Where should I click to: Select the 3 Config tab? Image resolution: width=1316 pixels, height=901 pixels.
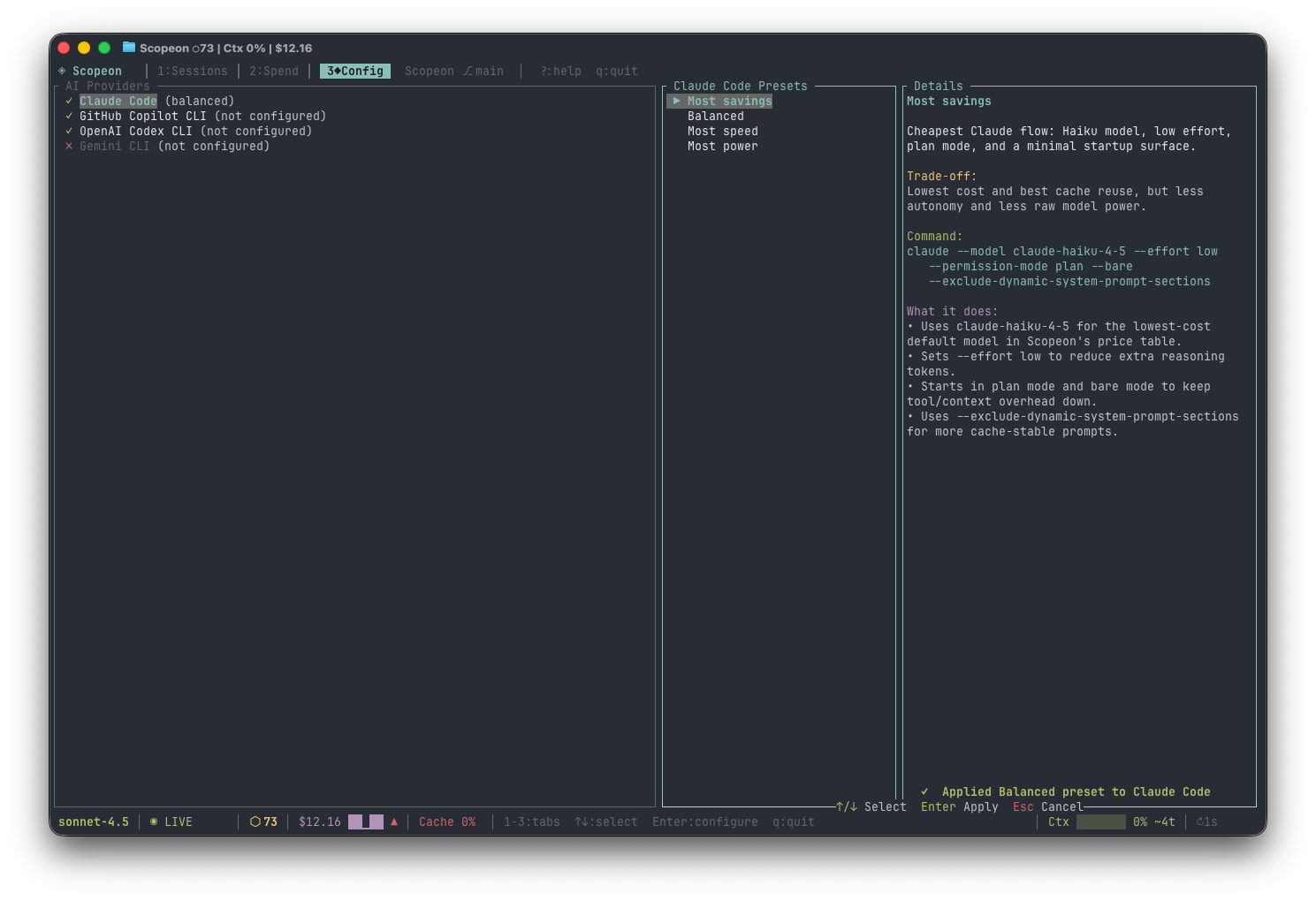[x=355, y=71]
